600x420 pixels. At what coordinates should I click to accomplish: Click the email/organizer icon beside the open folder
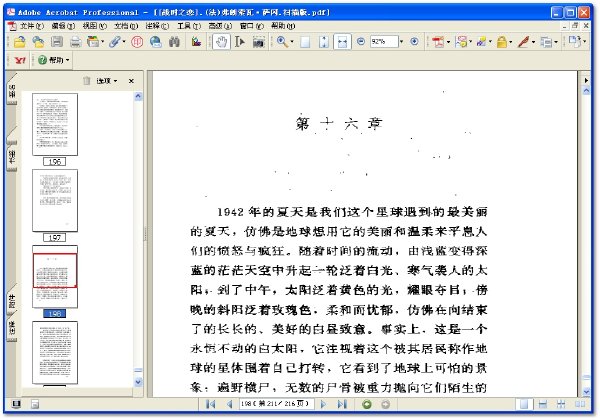[38, 42]
